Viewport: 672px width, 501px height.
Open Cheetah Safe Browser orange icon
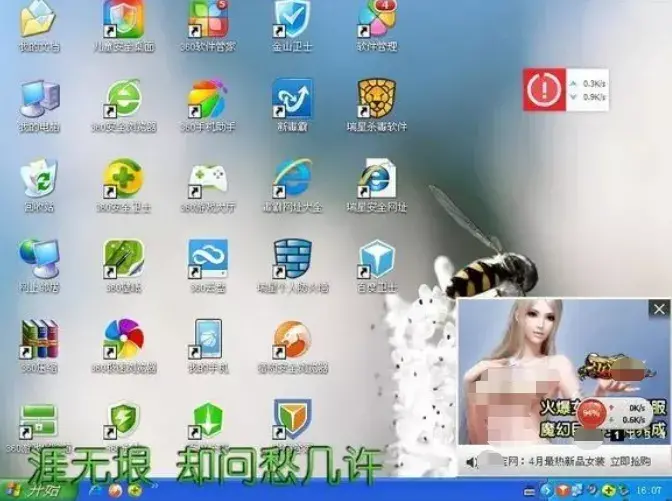[292, 340]
